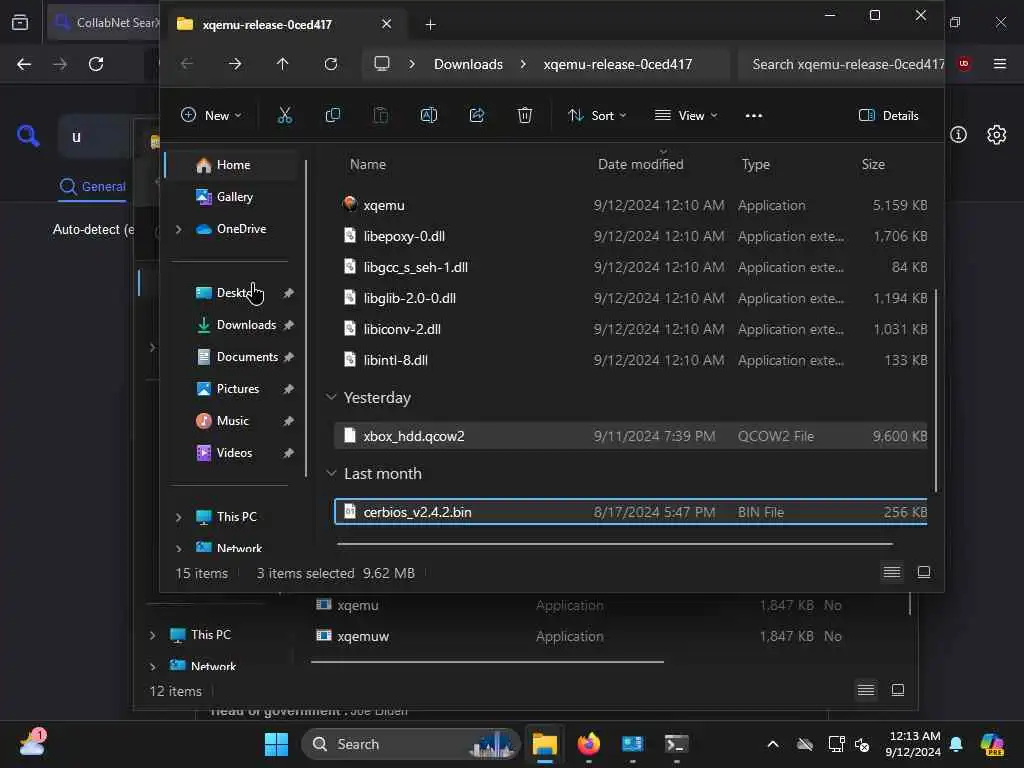
Task: Select xqemuw in the background Explorer window
Action: [362, 637]
